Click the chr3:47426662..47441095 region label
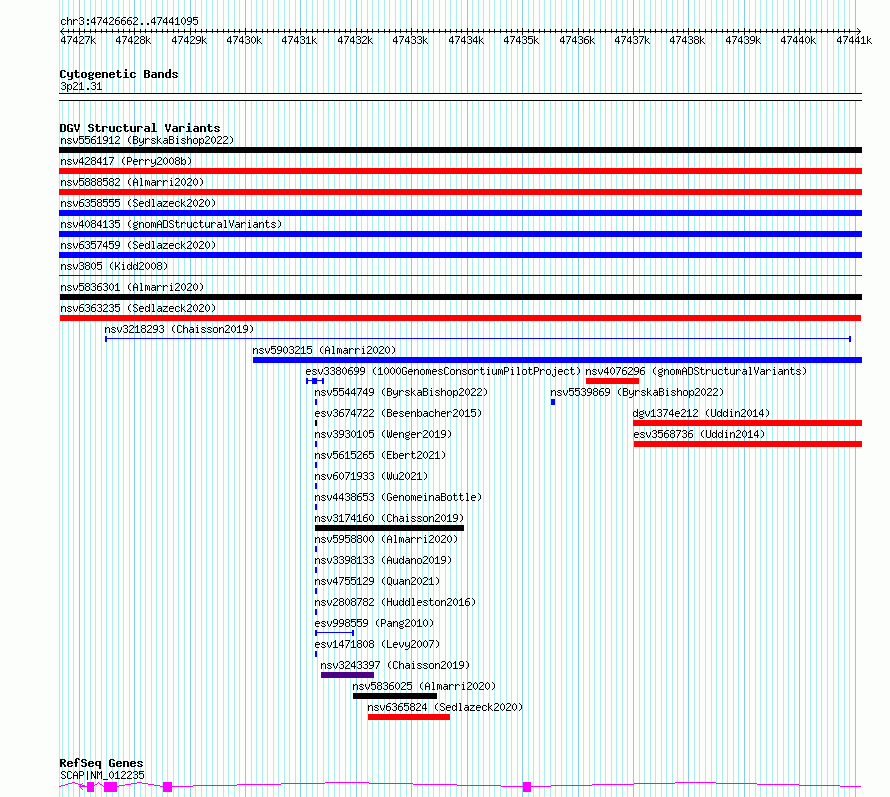This screenshot has height=797, width=890. click(x=129, y=22)
